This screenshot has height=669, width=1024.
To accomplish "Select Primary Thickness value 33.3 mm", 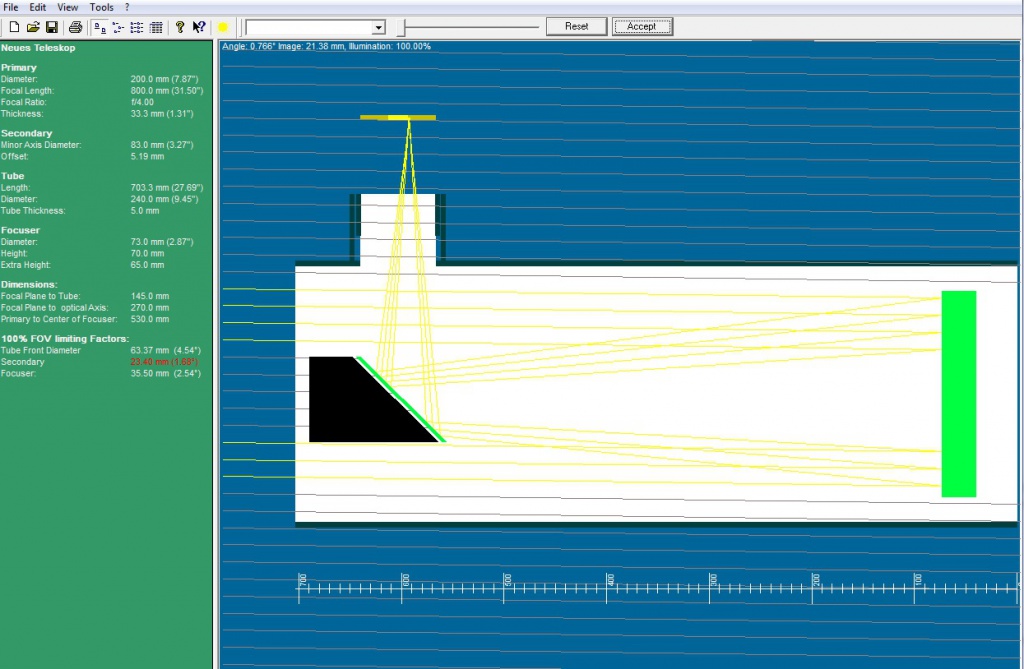I will (161, 114).
